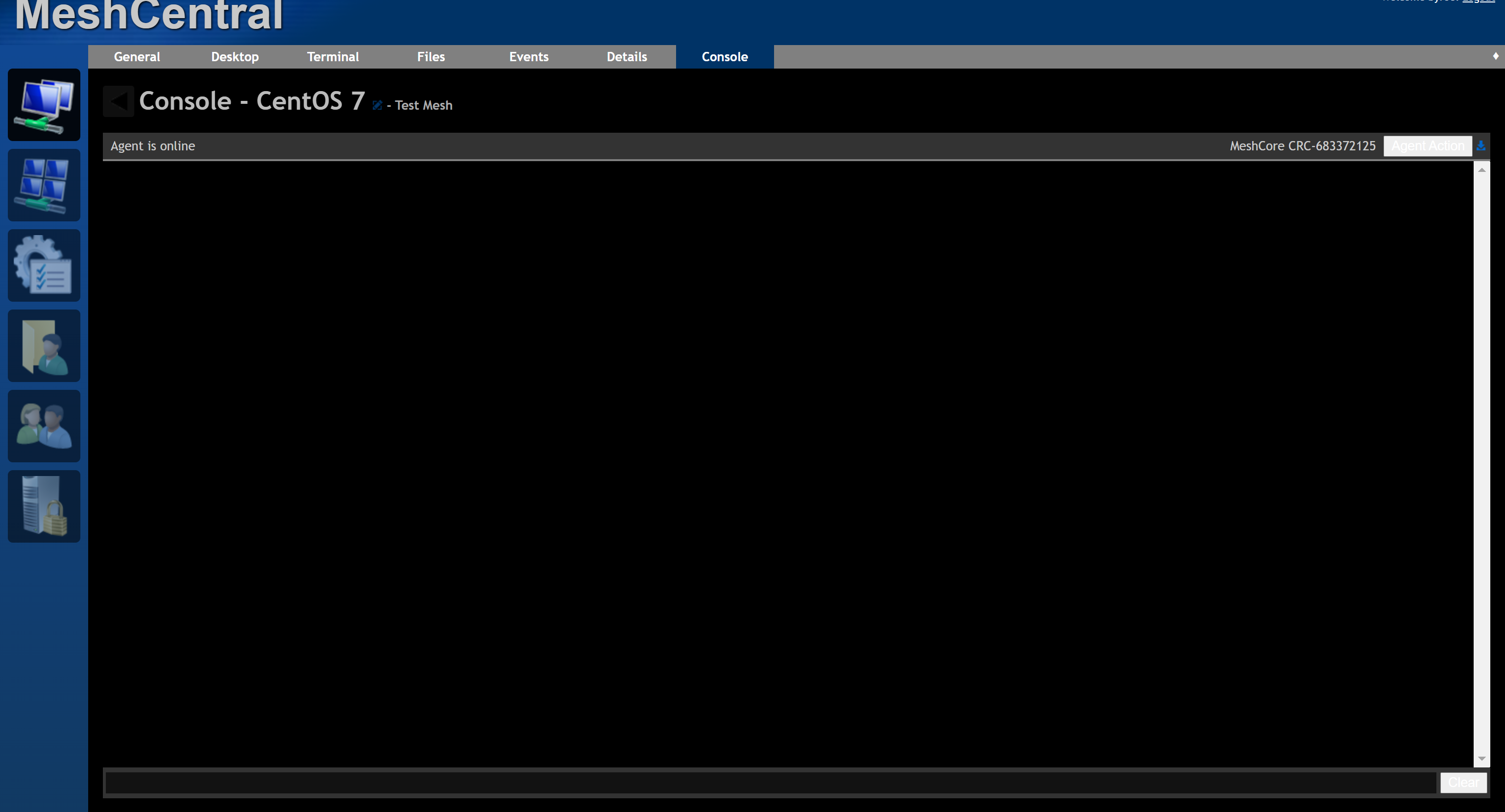Switch to the Details tab
Viewport: 1505px width, 812px height.
point(626,57)
